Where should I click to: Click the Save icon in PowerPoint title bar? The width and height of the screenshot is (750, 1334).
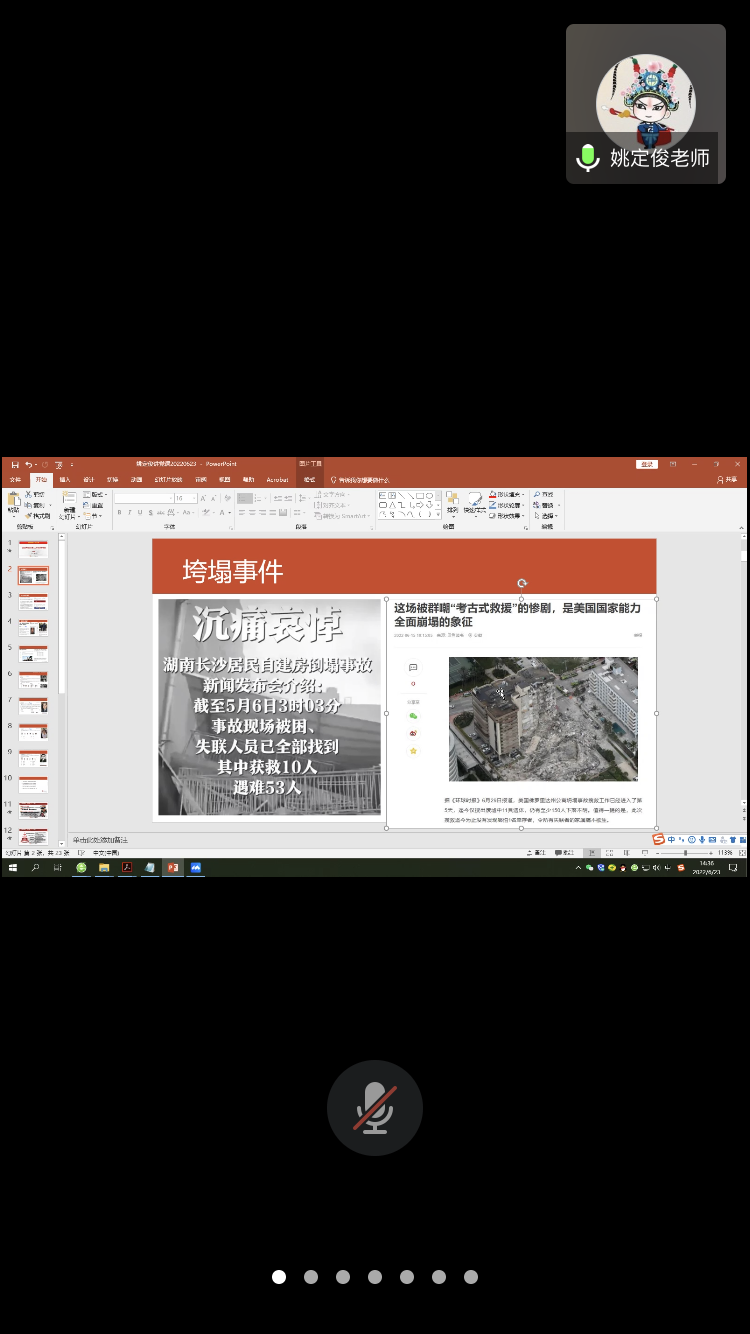15,465
